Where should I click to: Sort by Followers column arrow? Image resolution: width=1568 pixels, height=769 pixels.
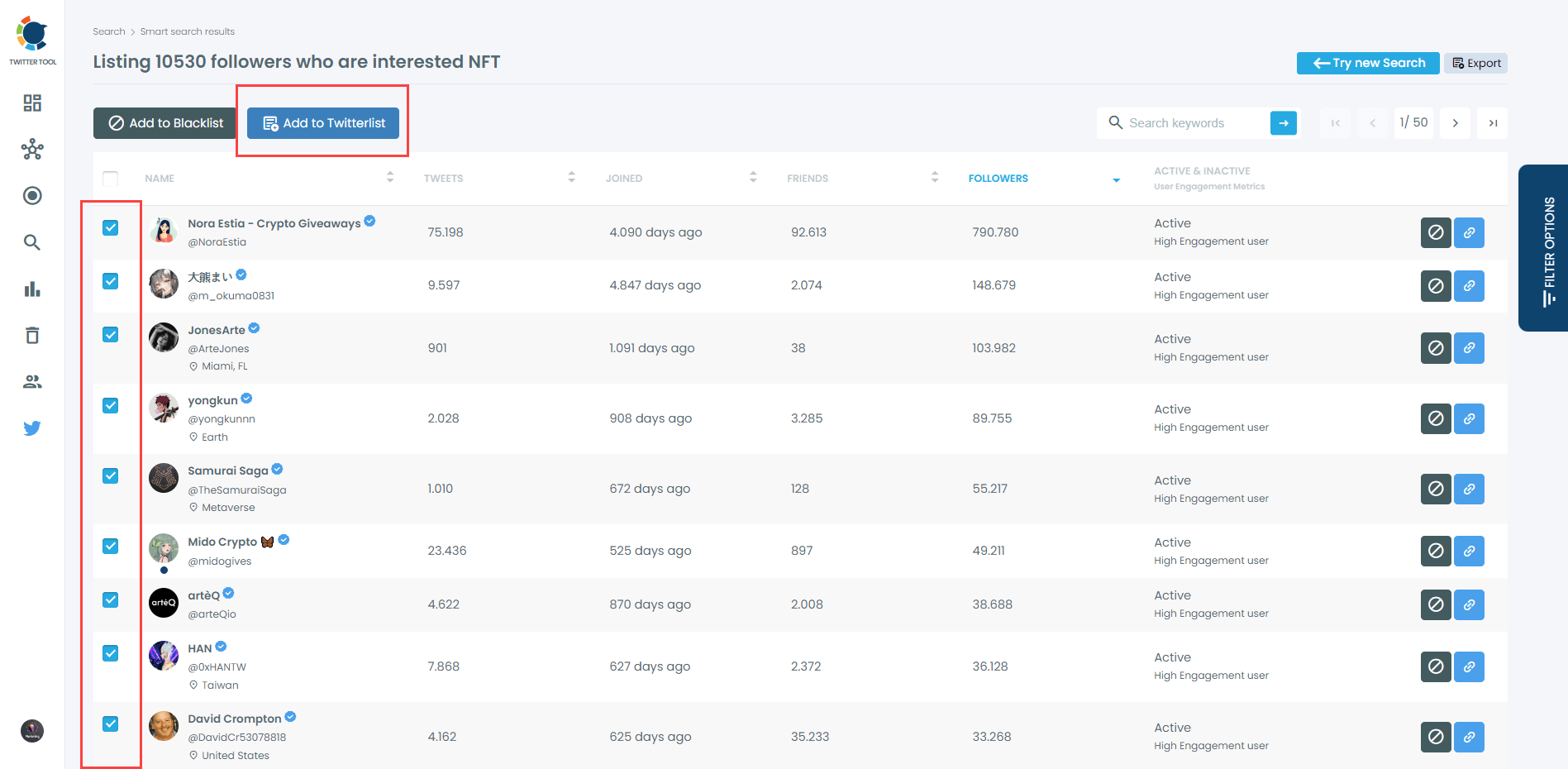(x=1116, y=179)
